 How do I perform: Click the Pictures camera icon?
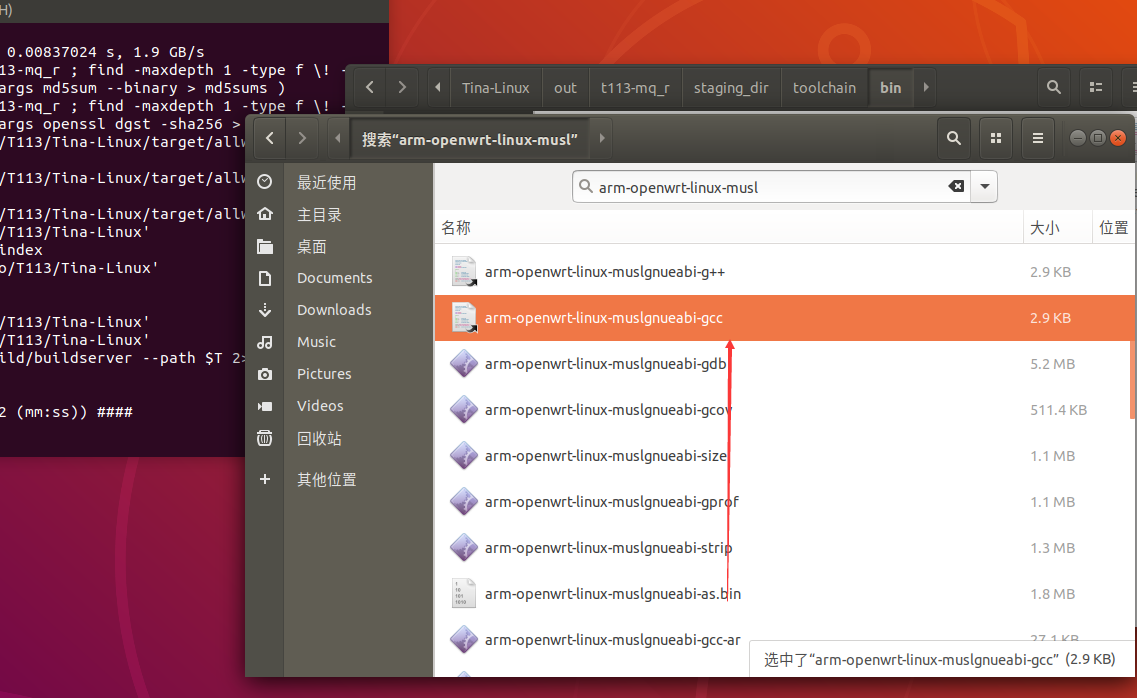point(265,374)
